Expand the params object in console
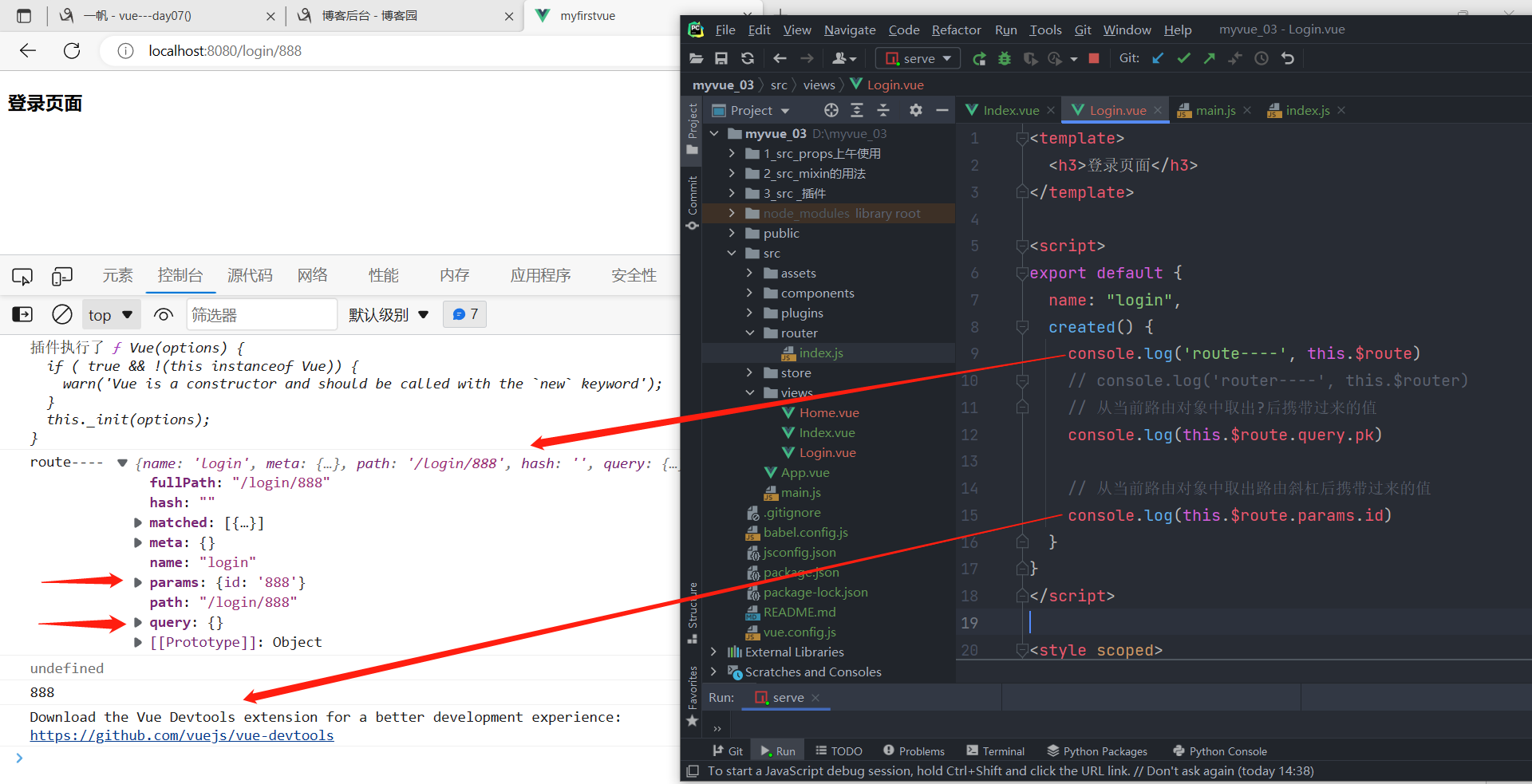1532x784 pixels. (138, 582)
